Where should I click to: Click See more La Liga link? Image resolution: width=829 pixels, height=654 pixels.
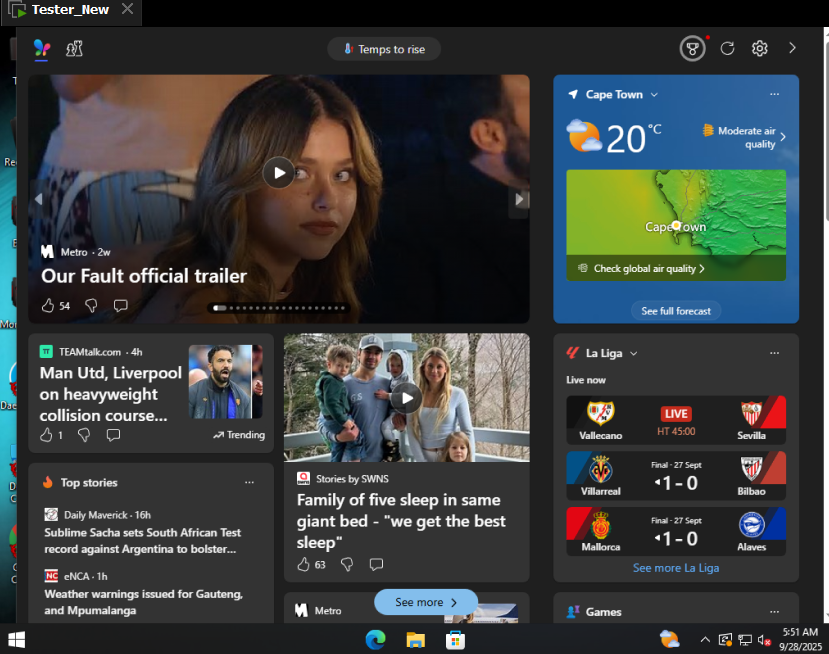click(676, 568)
